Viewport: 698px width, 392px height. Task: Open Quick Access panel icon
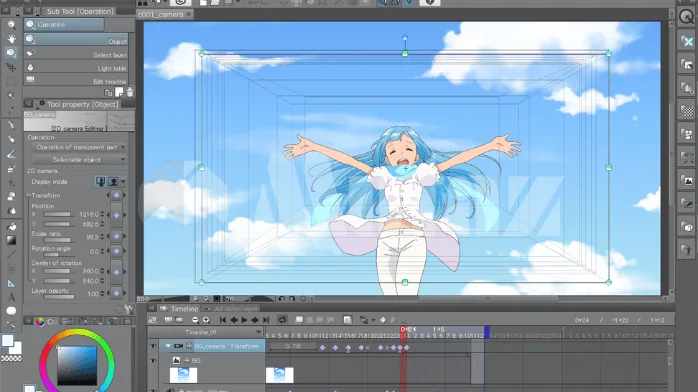pyautogui.click(x=686, y=17)
